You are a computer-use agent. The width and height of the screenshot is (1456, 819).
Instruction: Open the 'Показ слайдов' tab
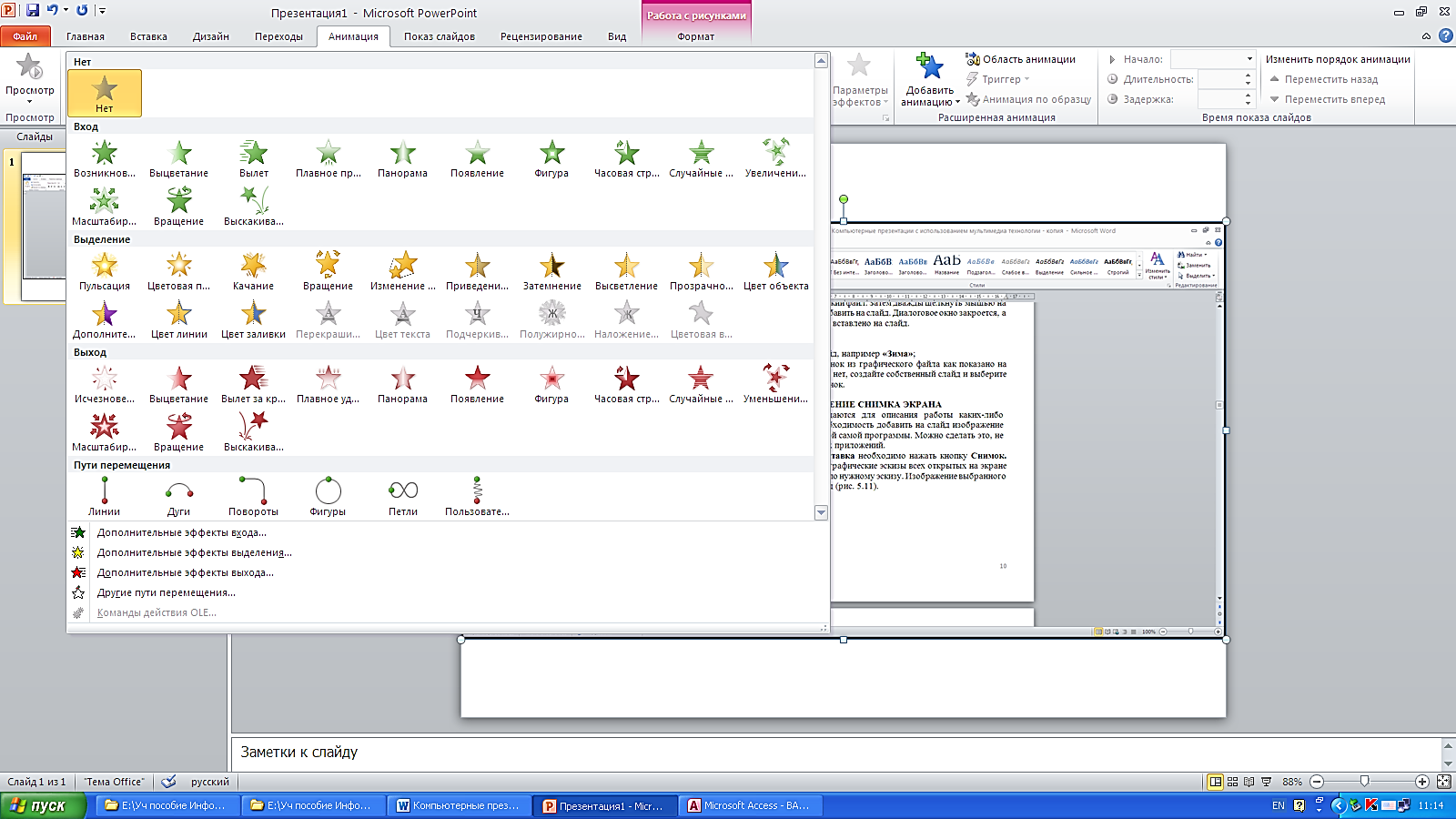pos(440,36)
